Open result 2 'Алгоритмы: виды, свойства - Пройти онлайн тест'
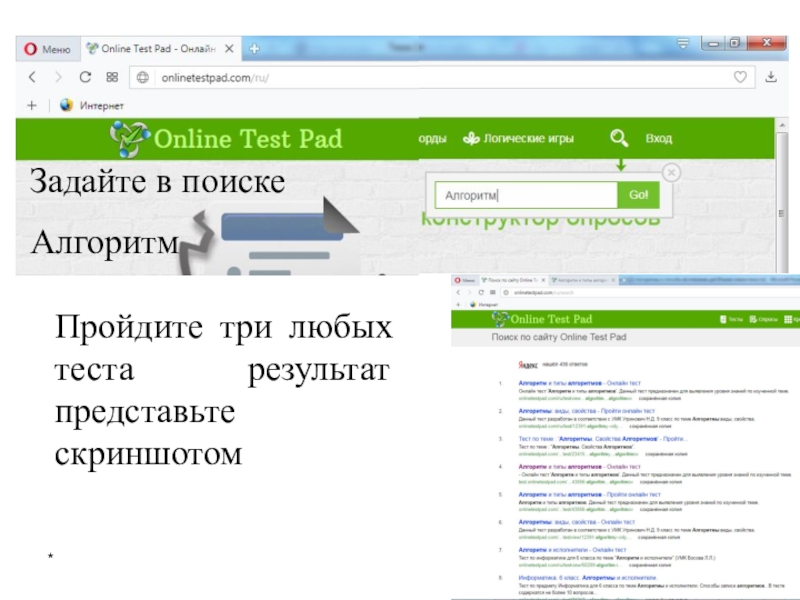 586,411
